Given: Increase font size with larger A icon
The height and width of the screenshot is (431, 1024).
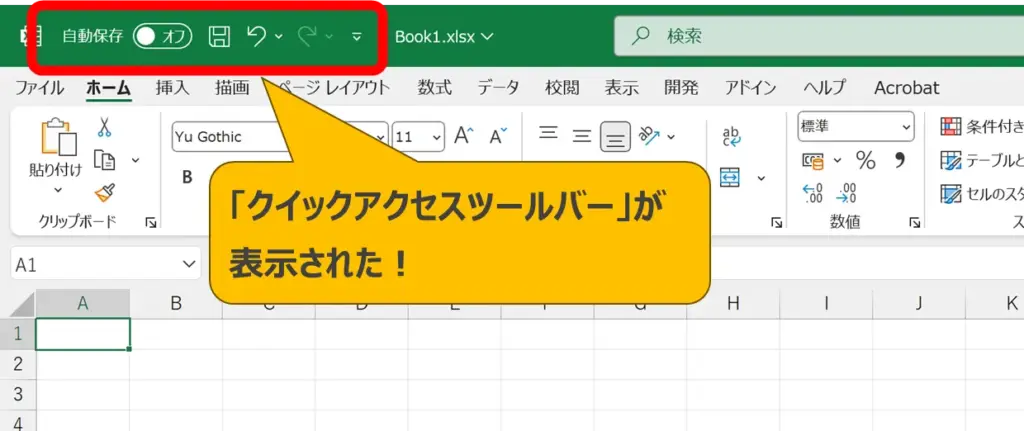Looking at the screenshot, I should (x=463, y=136).
